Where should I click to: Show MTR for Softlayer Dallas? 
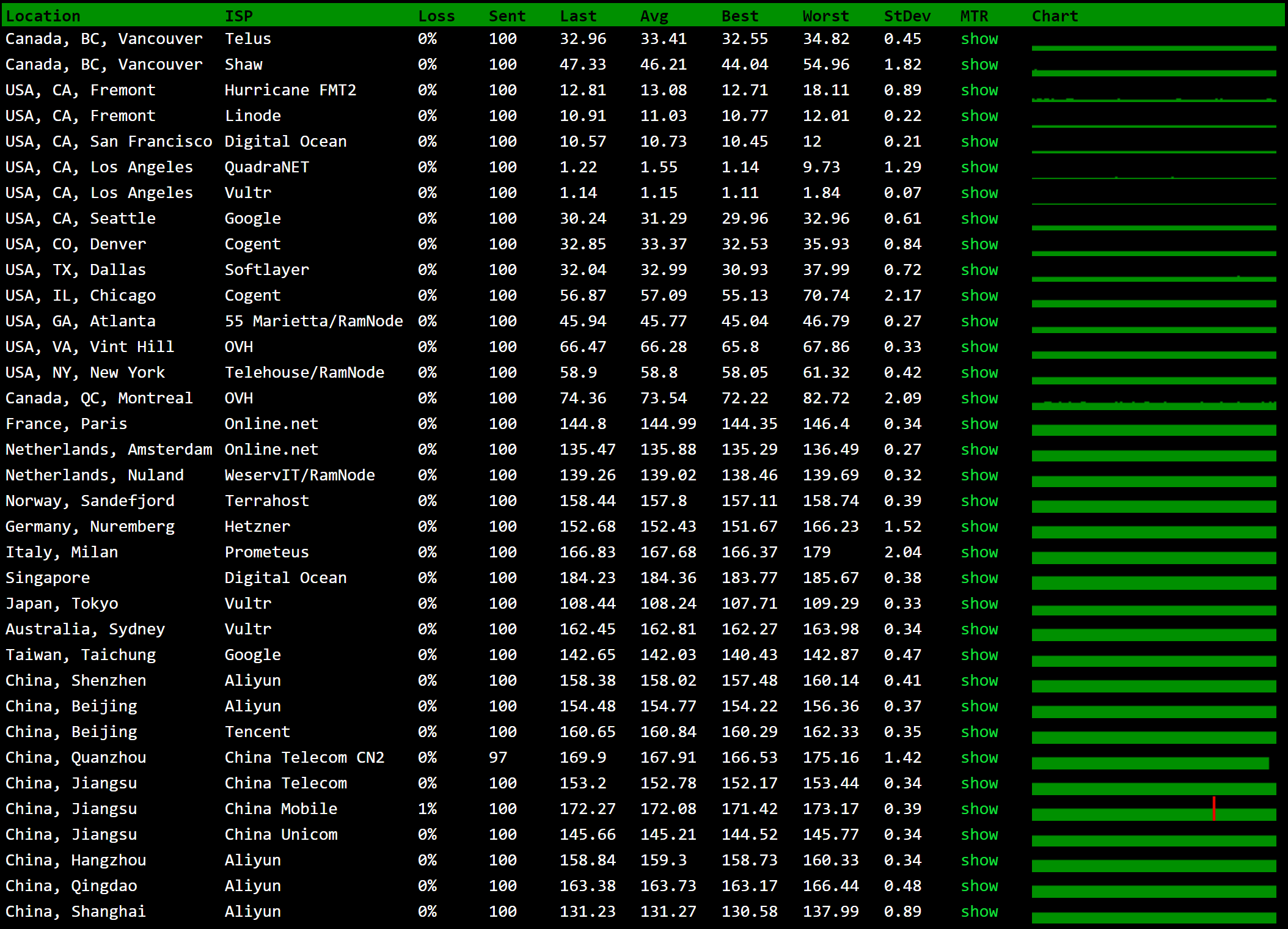coord(979,270)
